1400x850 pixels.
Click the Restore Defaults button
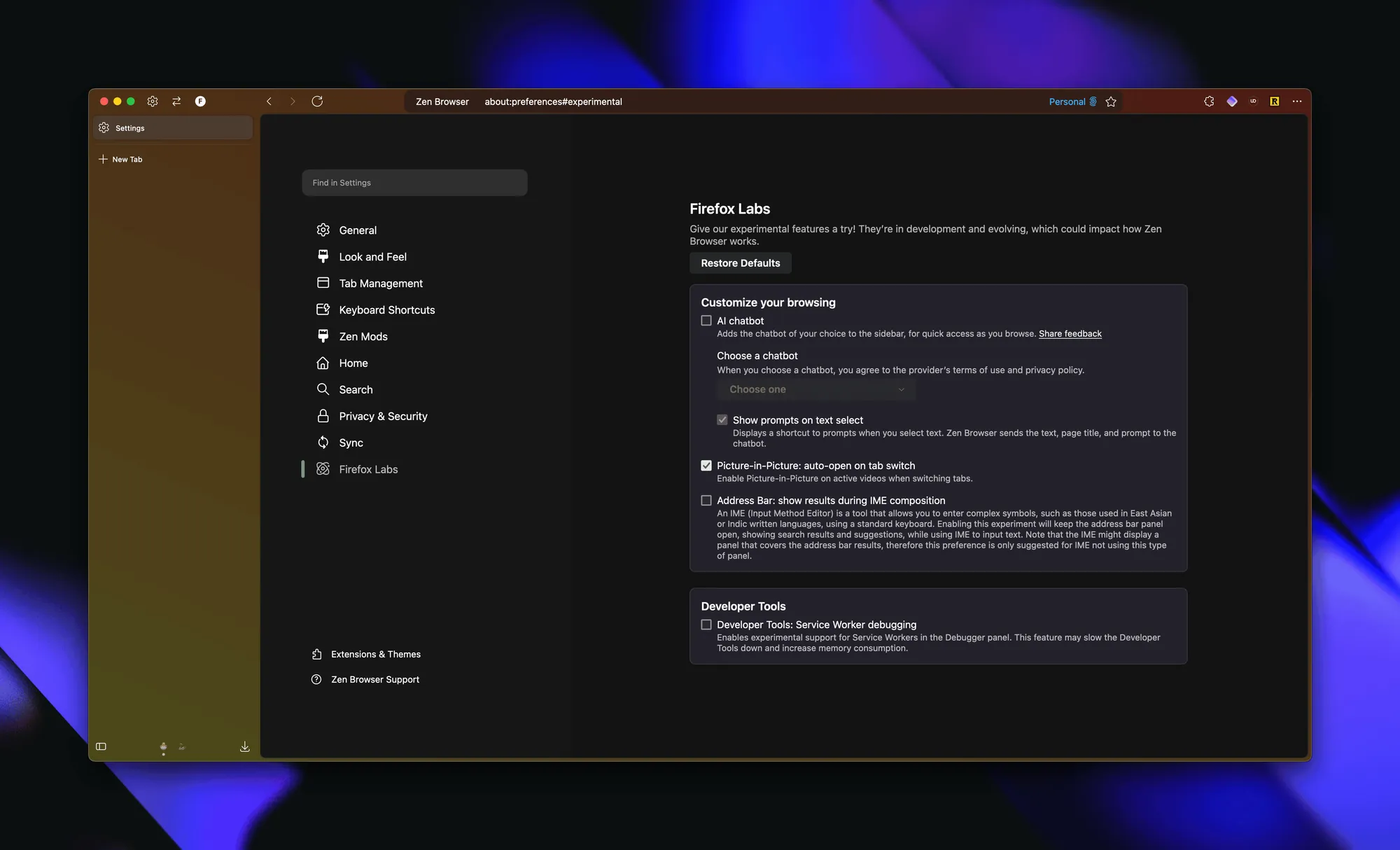click(x=740, y=263)
